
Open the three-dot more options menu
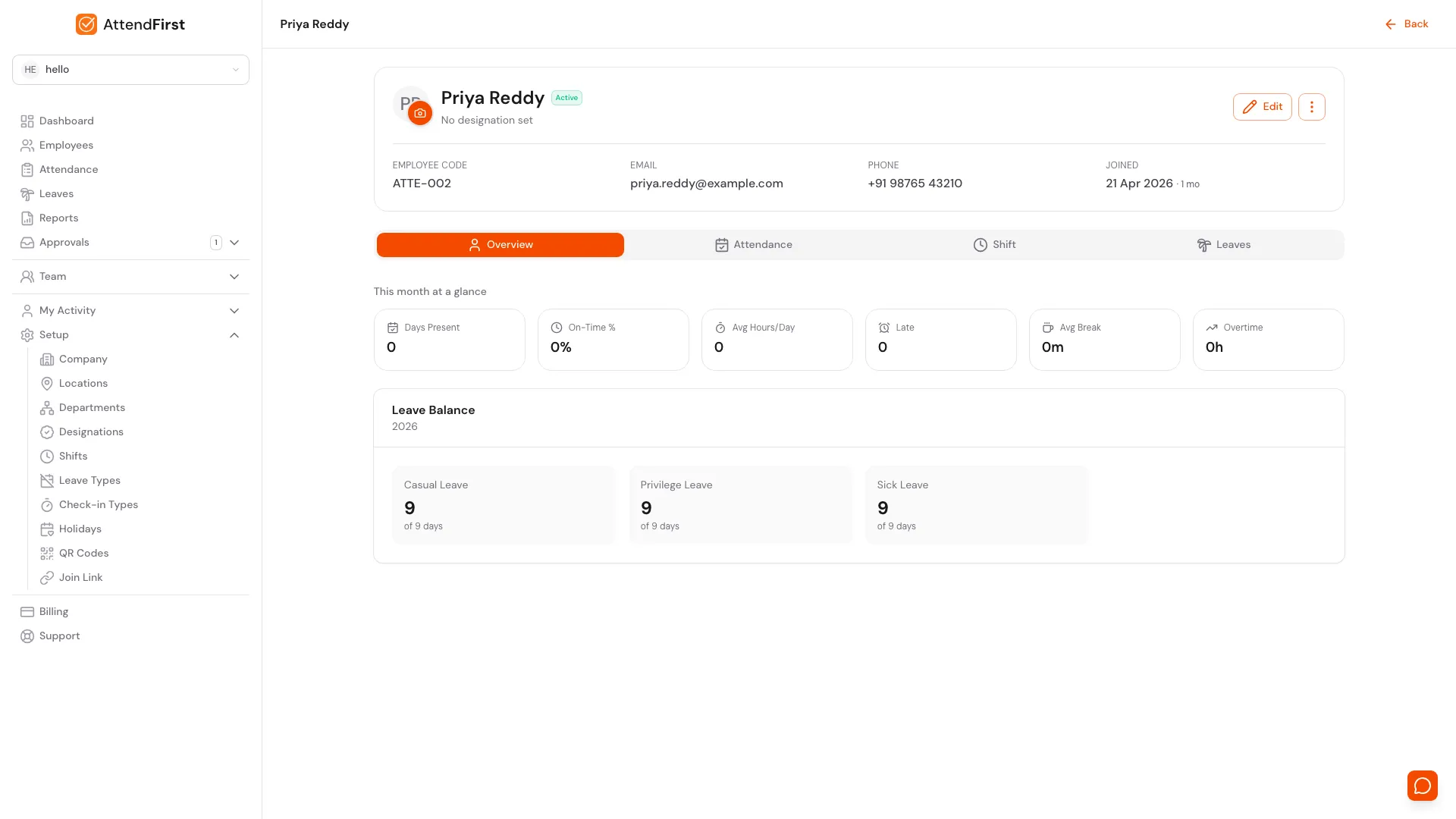click(x=1311, y=107)
